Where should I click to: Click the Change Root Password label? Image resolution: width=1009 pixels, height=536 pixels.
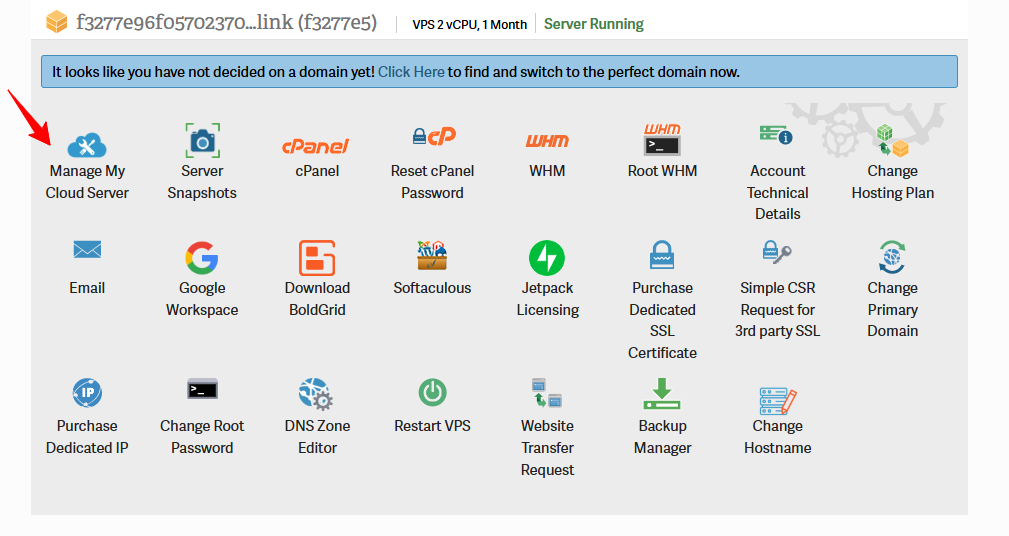(202, 437)
